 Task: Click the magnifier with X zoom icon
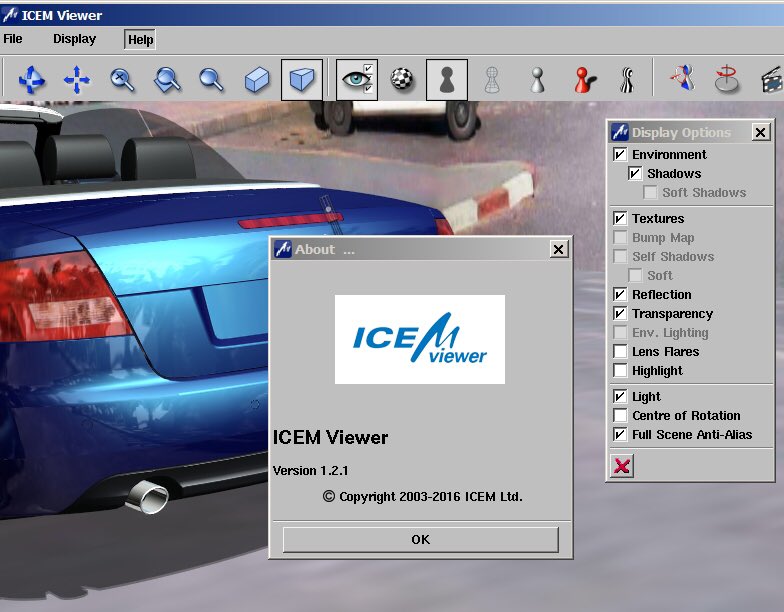122,80
